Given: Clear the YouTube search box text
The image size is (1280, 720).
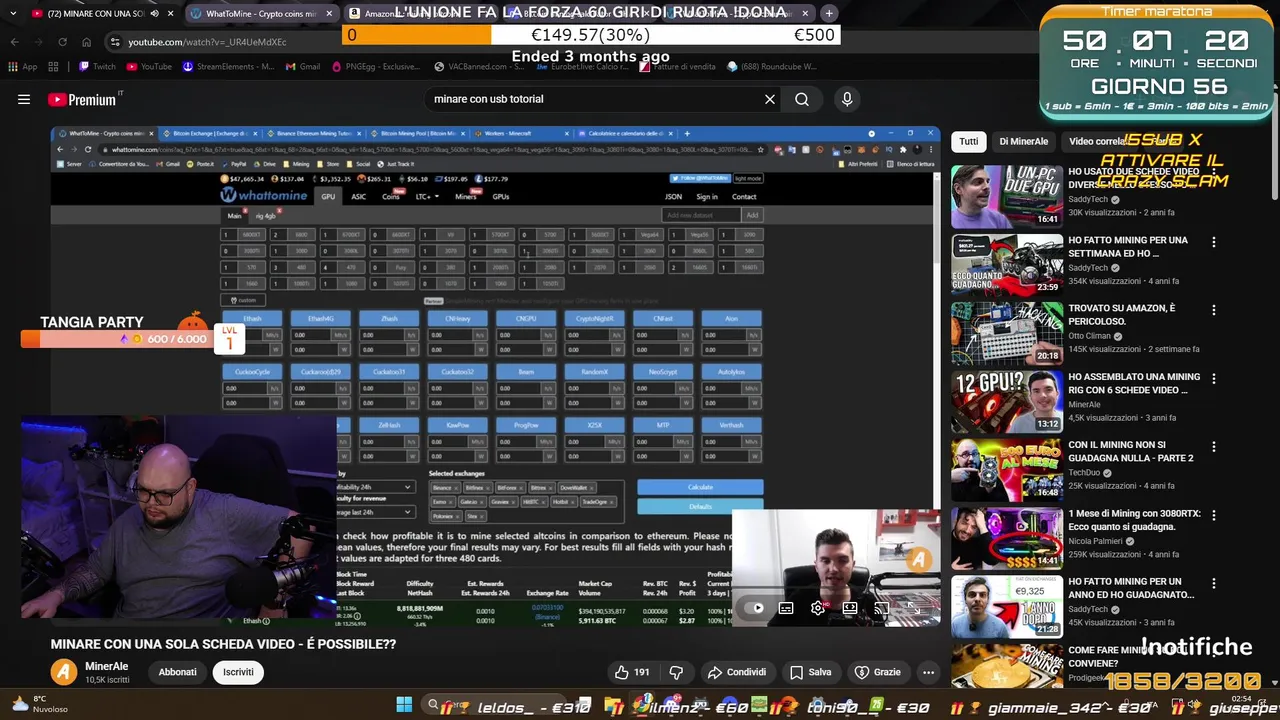Looking at the screenshot, I should coord(770,99).
